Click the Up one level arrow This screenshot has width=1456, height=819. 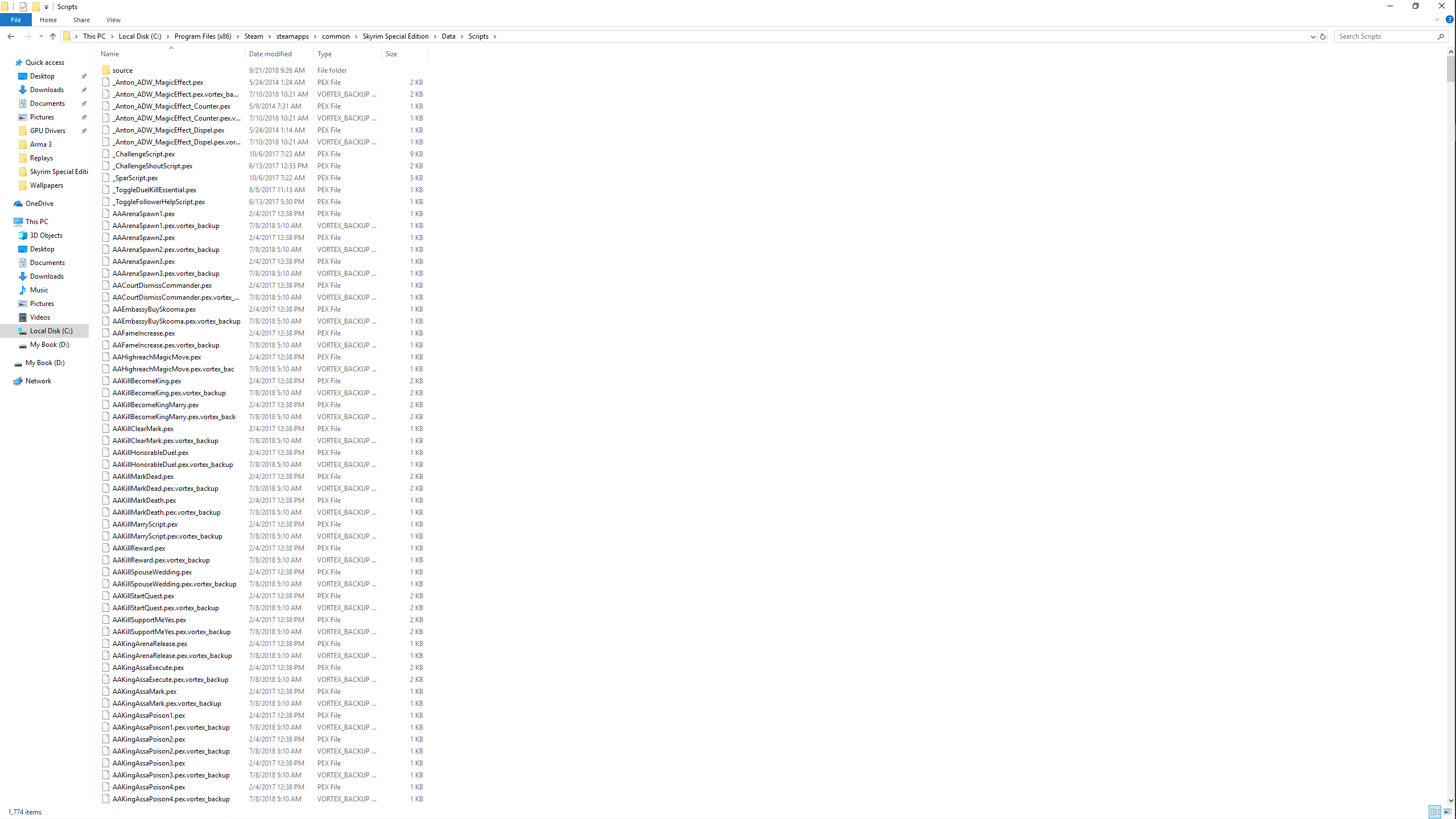pyautogui.click(x=53, y=36)
